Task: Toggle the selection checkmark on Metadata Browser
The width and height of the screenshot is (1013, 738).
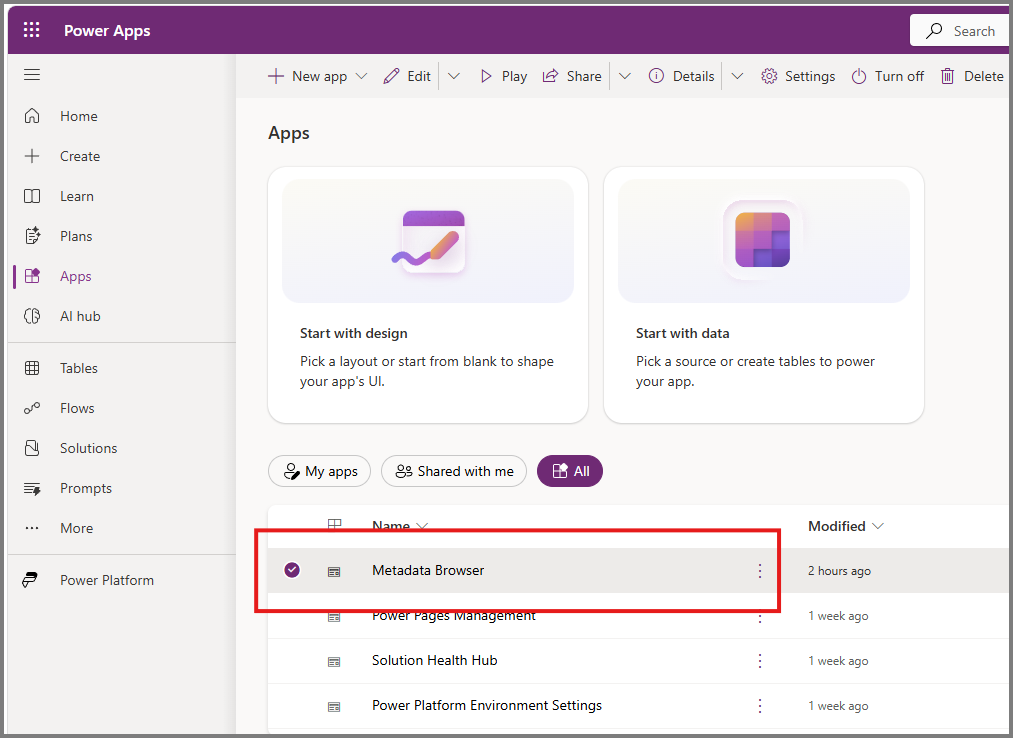Action: (x=291, y=570)
